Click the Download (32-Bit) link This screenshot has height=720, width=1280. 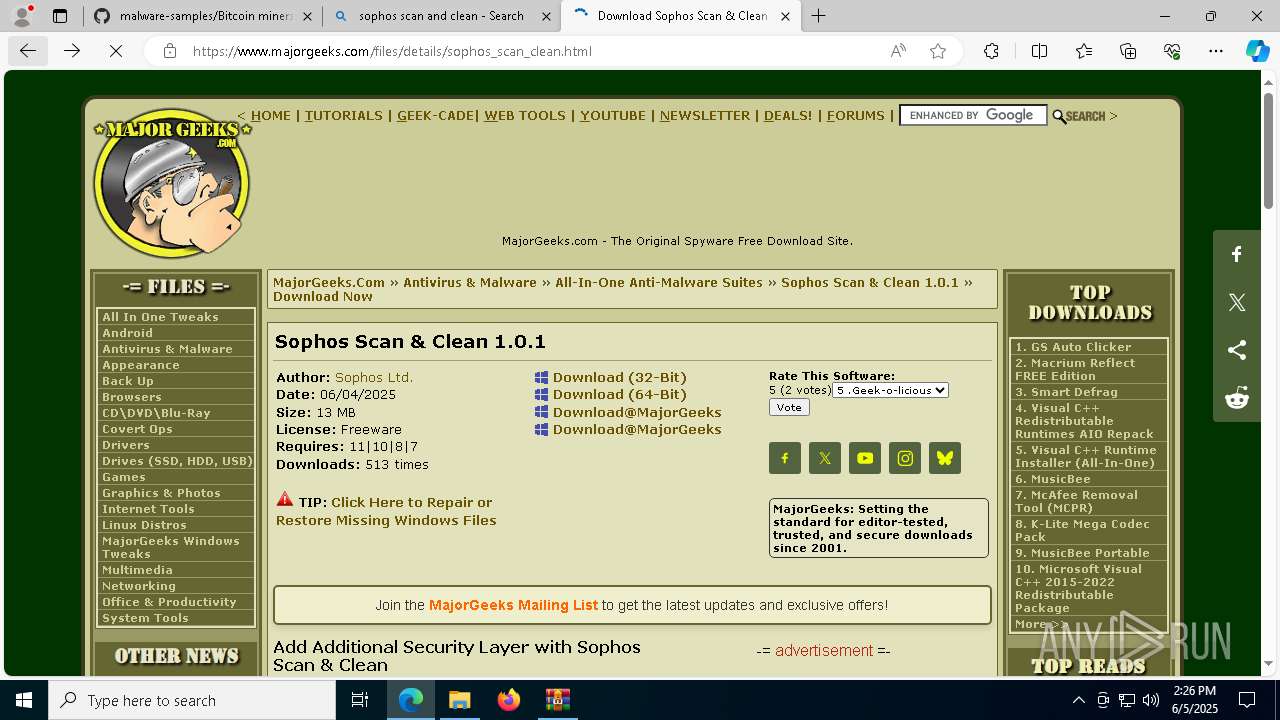point(620,377)
